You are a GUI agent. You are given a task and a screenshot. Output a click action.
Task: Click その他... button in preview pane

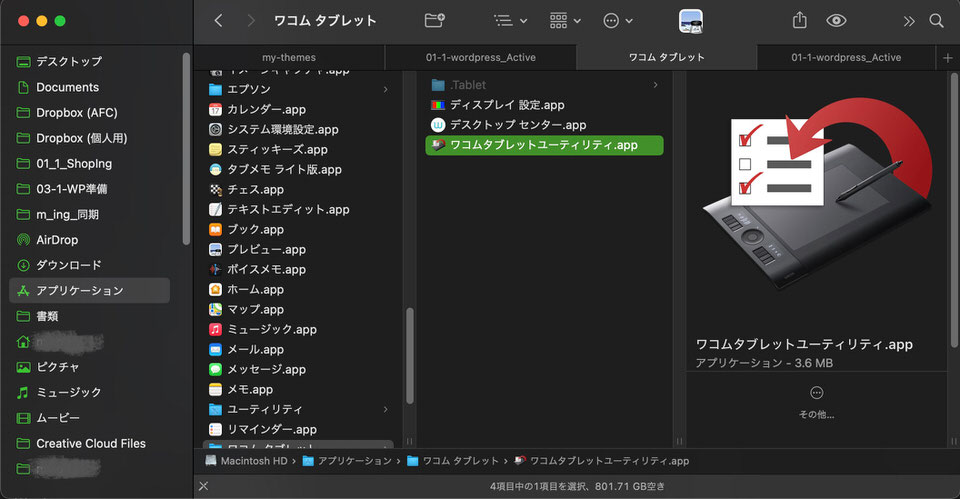tap(816, 401)
